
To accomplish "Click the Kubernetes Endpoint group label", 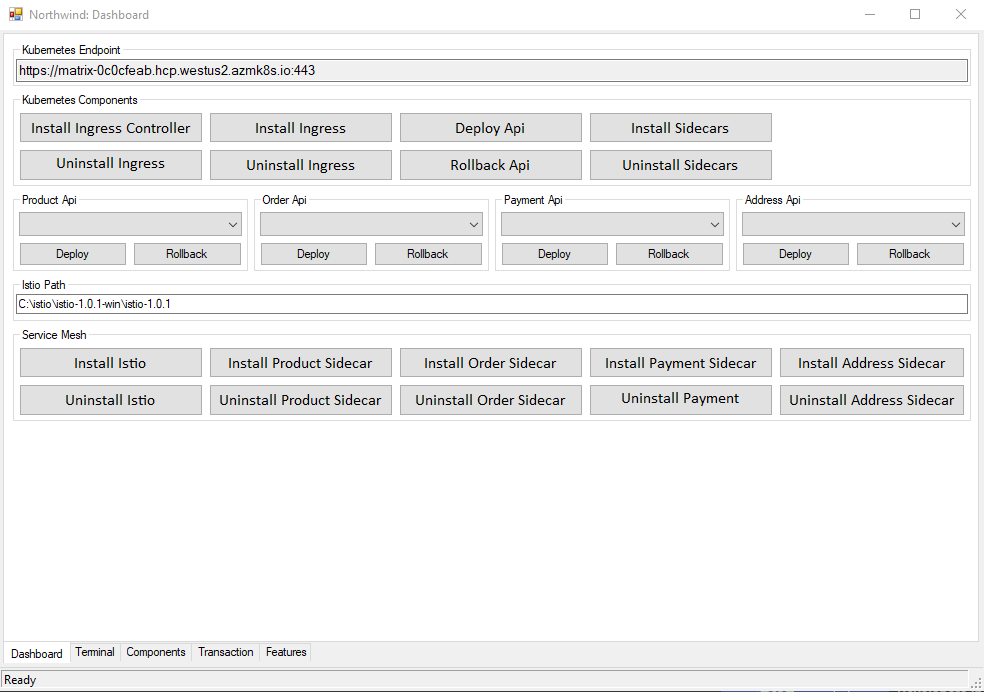I will click(71, 50).
